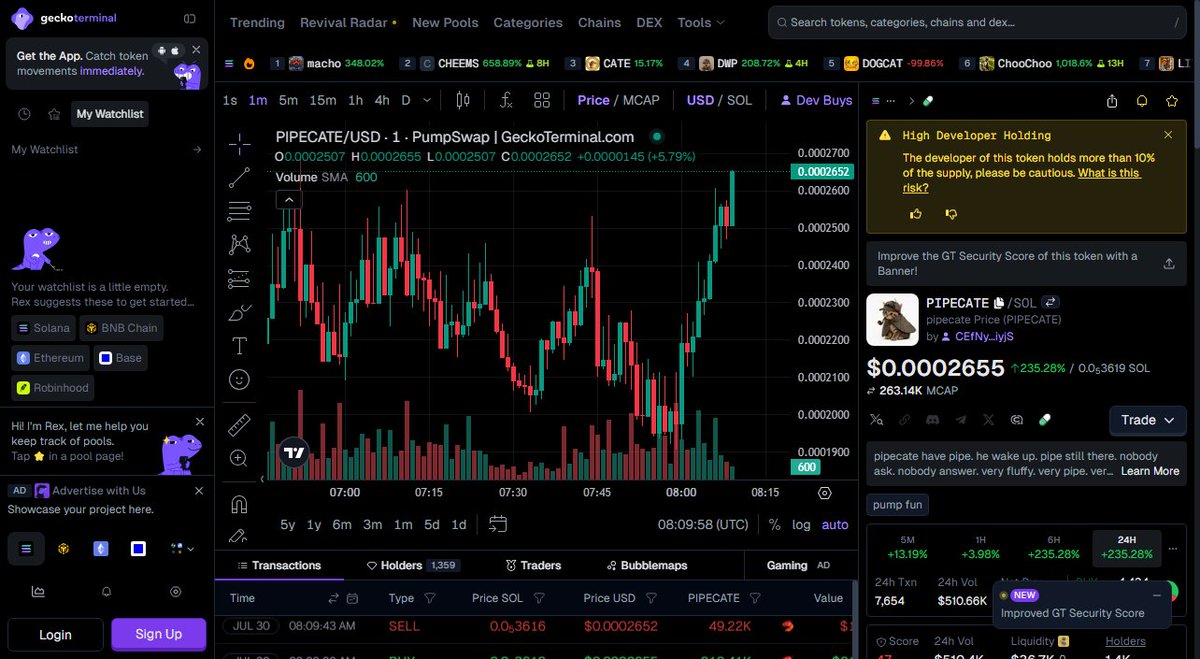The height and width of the screenshot is (659, 1200).
Task: Open the Ethereum chain shortcut icon
Action: pos(100,548)
